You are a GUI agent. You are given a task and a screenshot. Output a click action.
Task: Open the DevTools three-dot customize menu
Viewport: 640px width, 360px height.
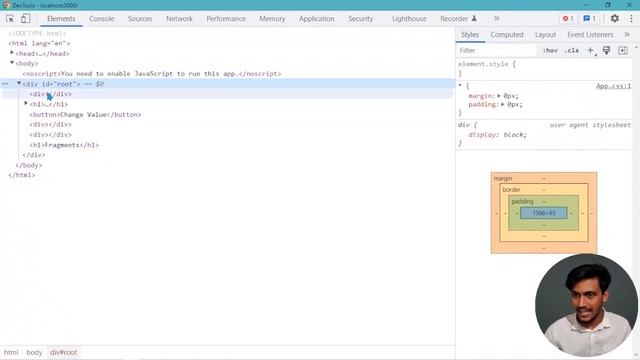point(631,18)
